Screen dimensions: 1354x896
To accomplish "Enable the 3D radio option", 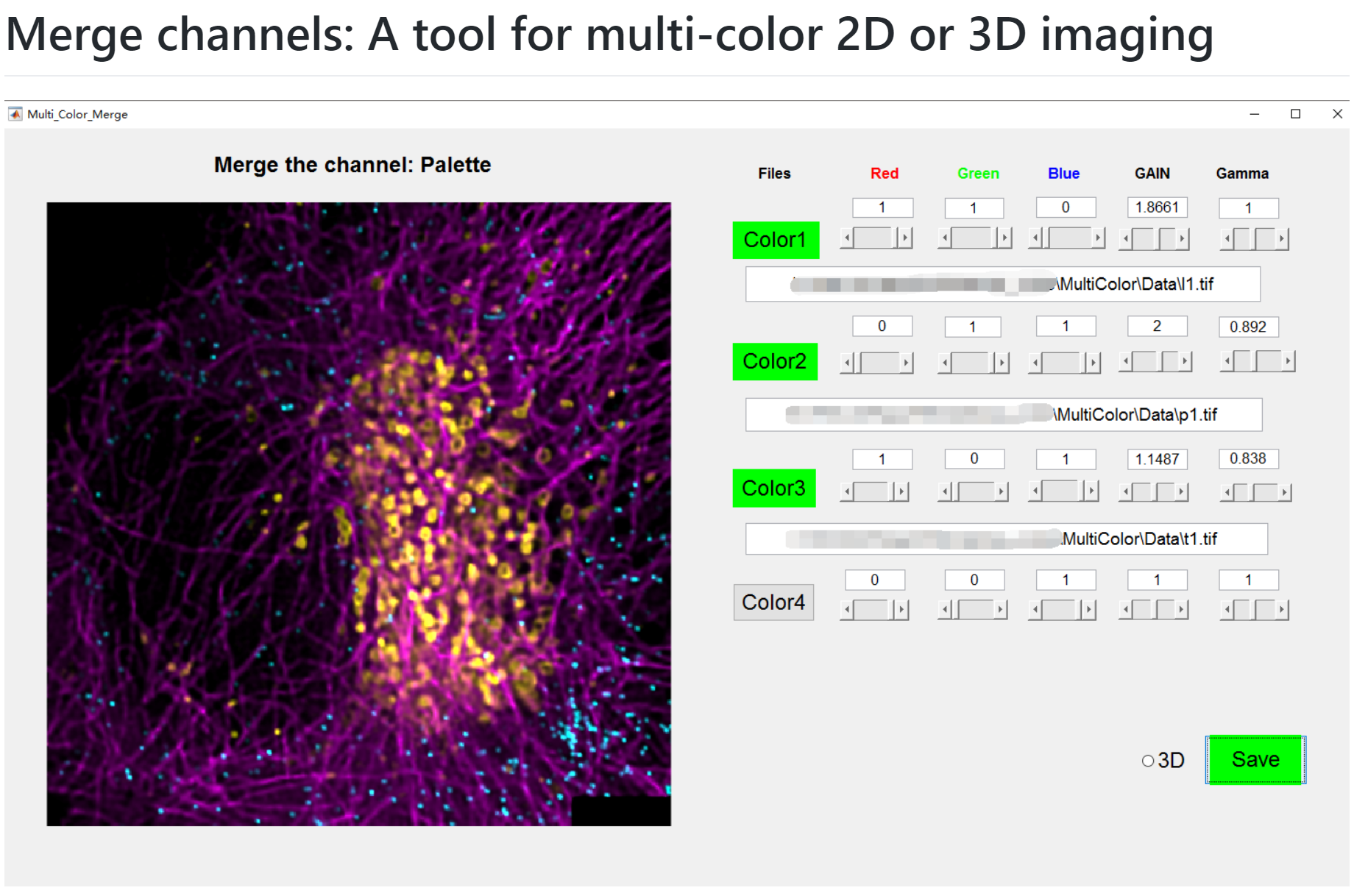I will [1148, 761].
